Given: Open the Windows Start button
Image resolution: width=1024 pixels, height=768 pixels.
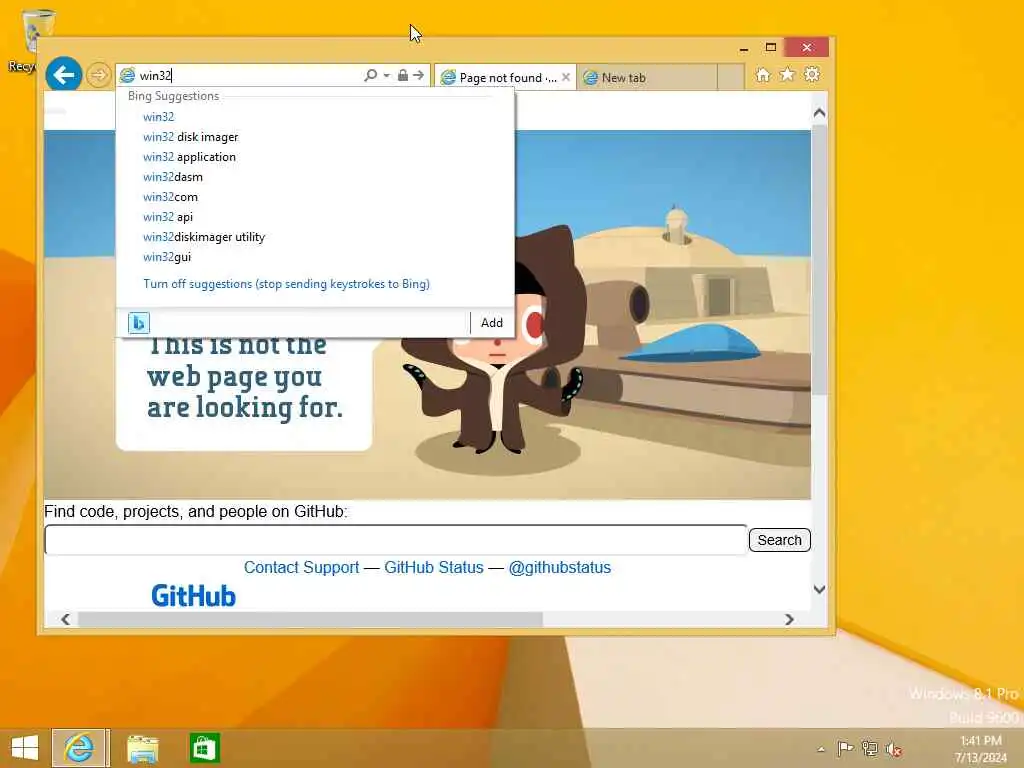Looking at the screenshot, I should (x=25, y=748).
